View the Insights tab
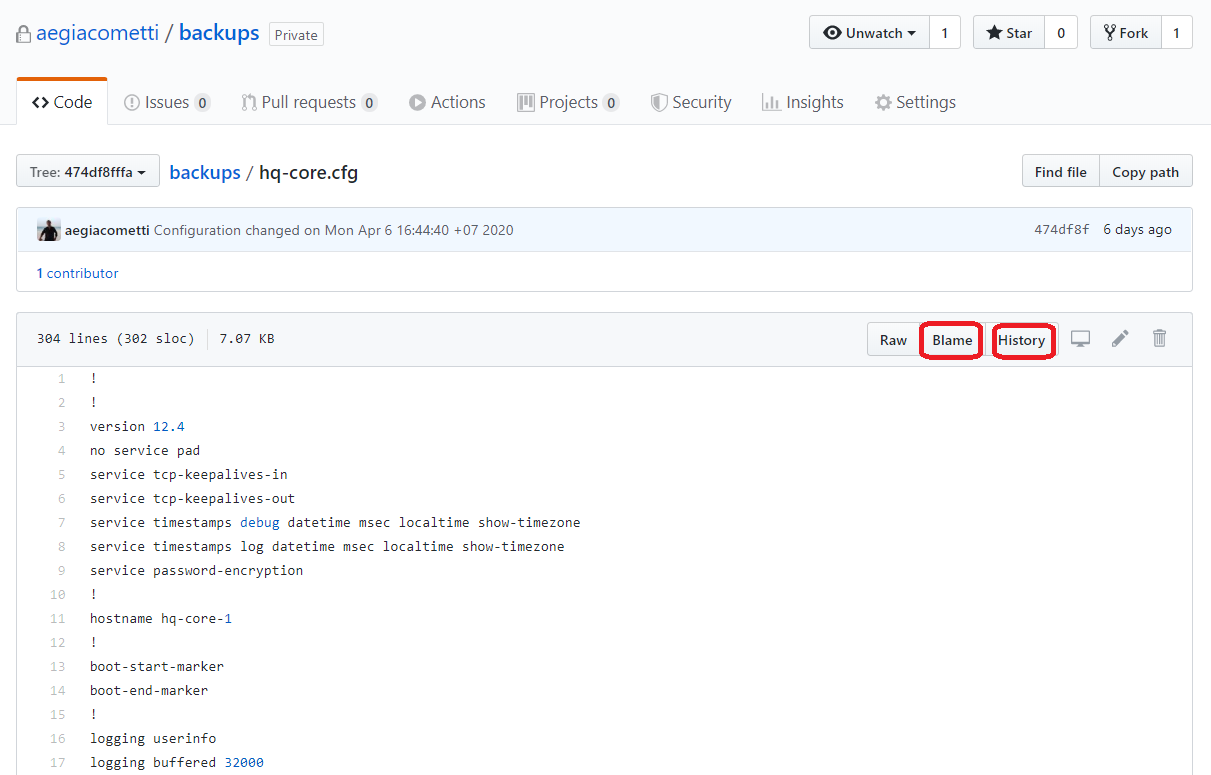The image size is (1211, 775). (x=803, y=102)
